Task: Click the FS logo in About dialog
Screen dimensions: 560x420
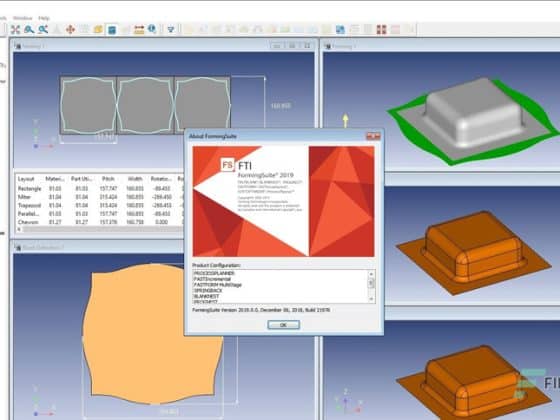Action: (227, 165)
